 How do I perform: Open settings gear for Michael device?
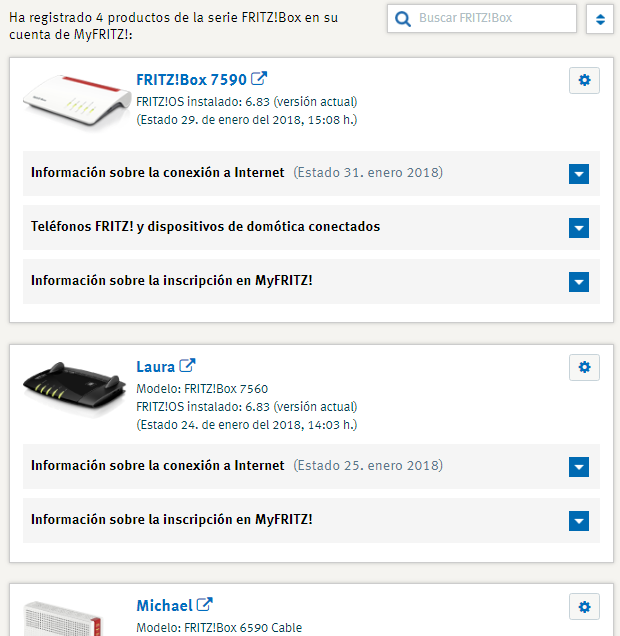coord(584,607)
